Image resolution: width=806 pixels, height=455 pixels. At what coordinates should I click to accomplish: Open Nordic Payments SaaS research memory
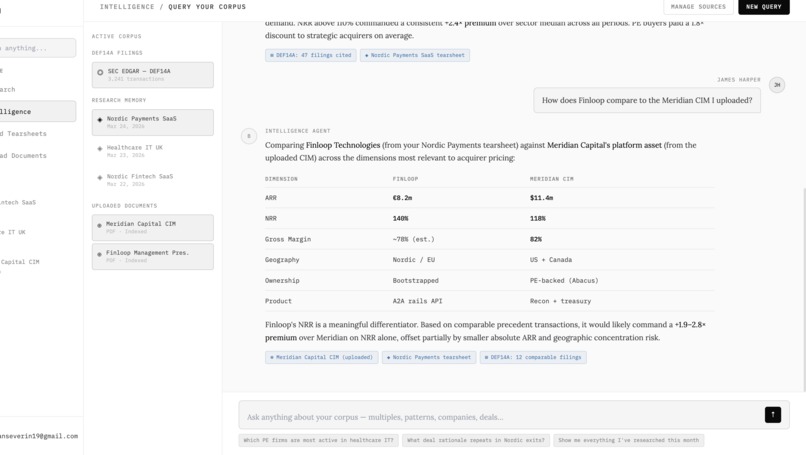coord(153,122)
